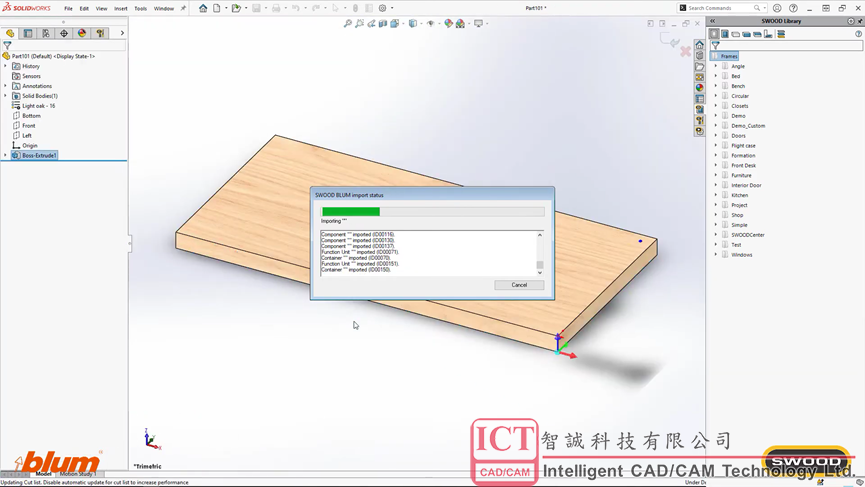Click the Search Commands field
The height and width of the screenshot is (487, 865).
722,8
